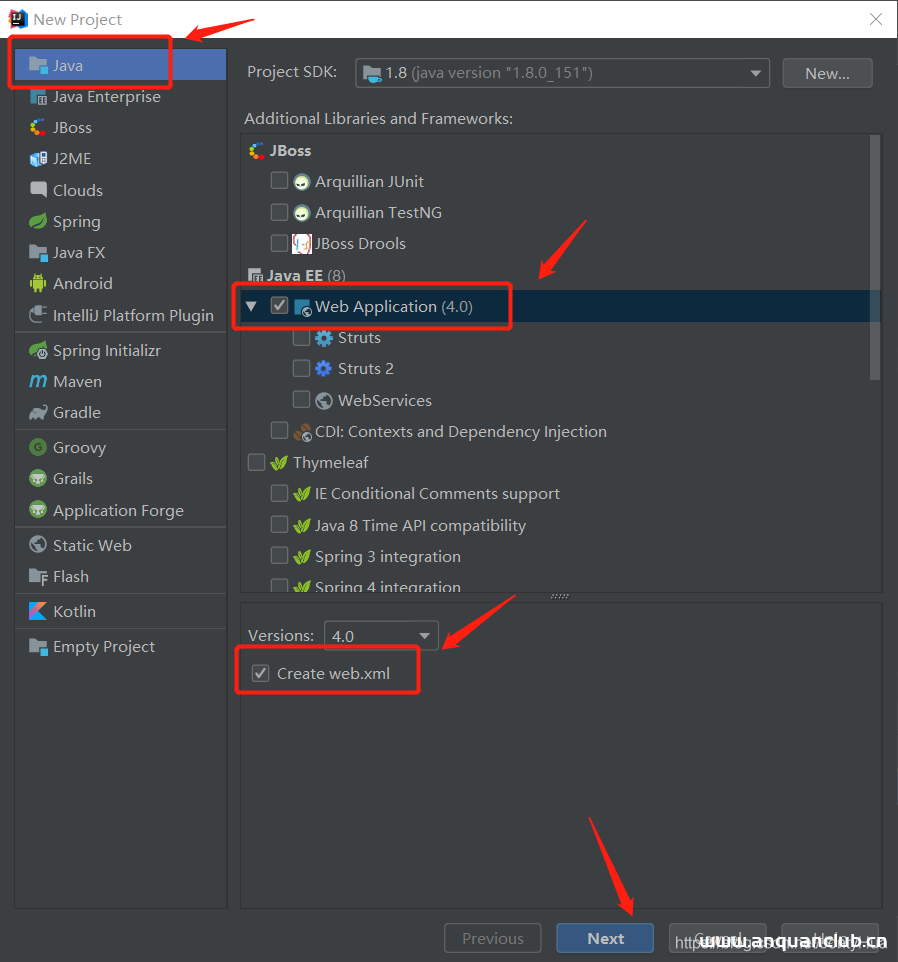Click the Static Web globe icon
The height and width of the screenshot is (962, 898).
click(x=38, y=545)
